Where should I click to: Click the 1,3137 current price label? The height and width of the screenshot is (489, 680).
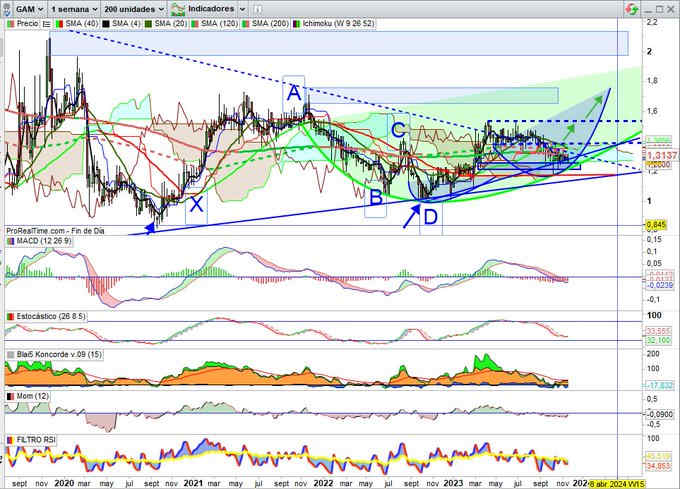pos(661,155)
